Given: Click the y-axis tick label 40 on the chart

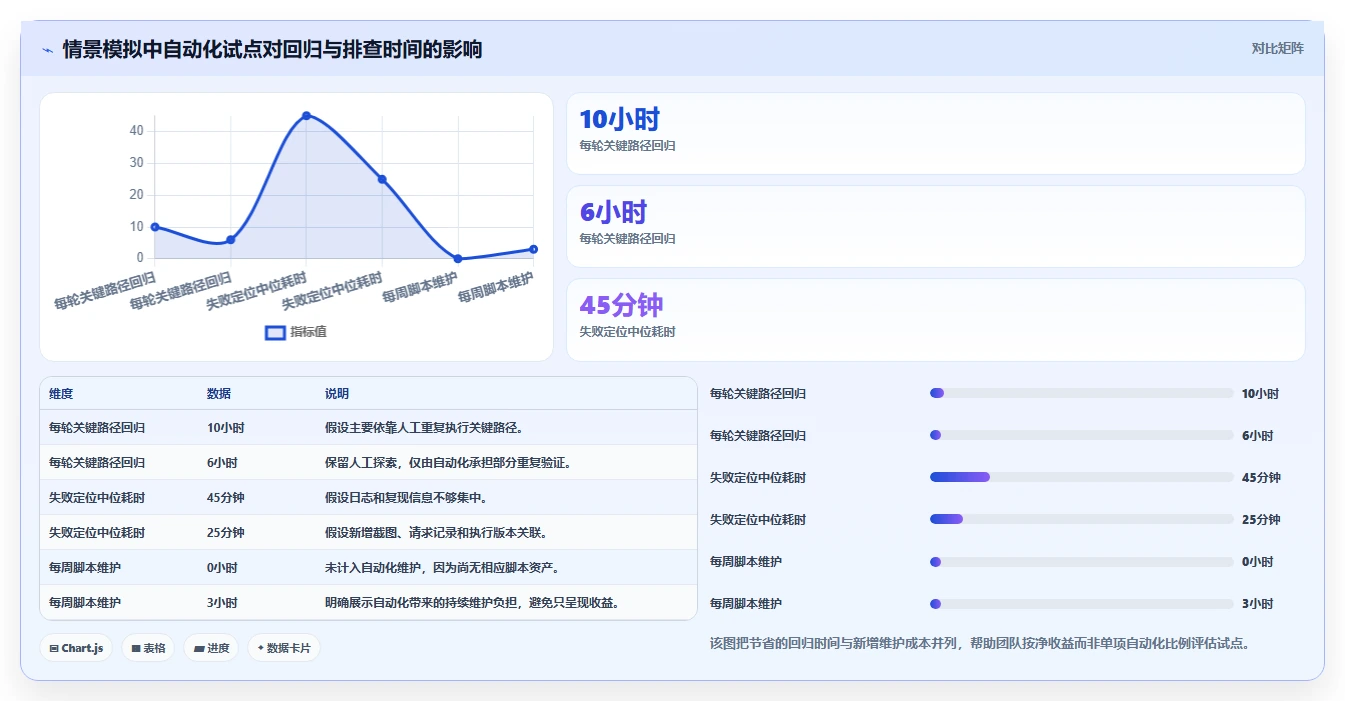Looking at the screenshot, I should [136, 131].
